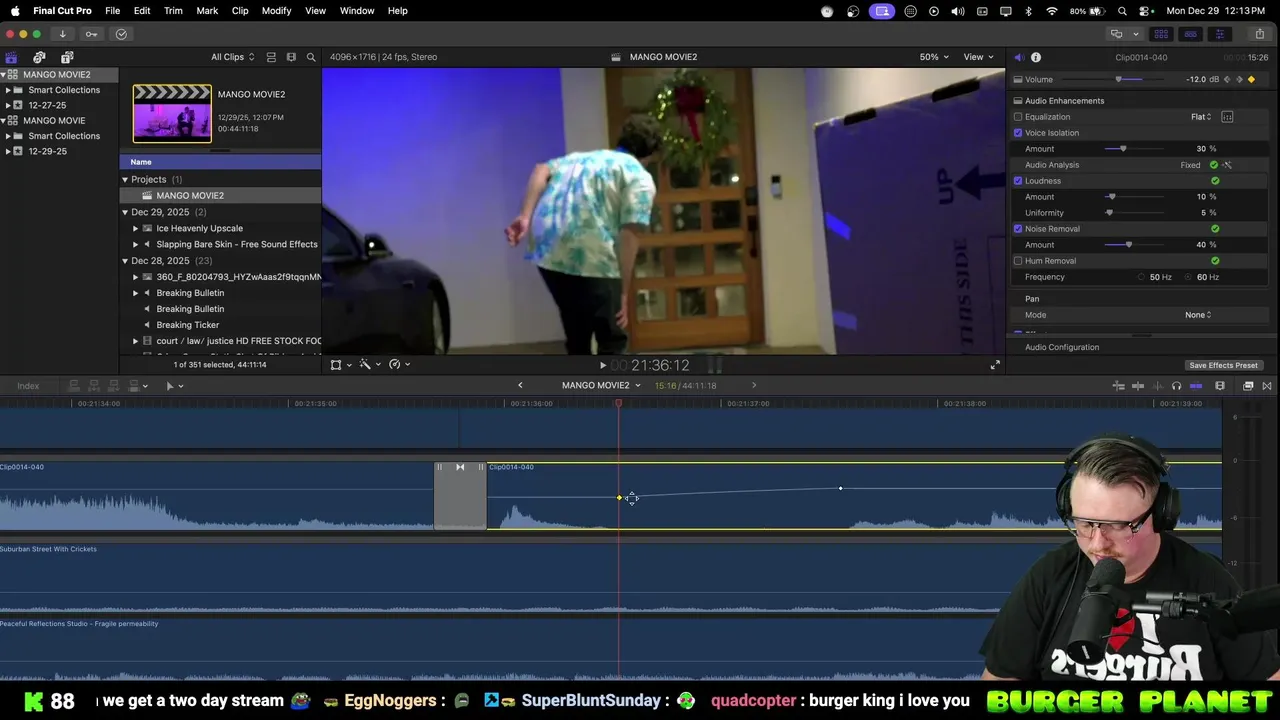1280x720 pixels.
Task: Open the retime speedometer dropdown
Action: coord(400,365)
